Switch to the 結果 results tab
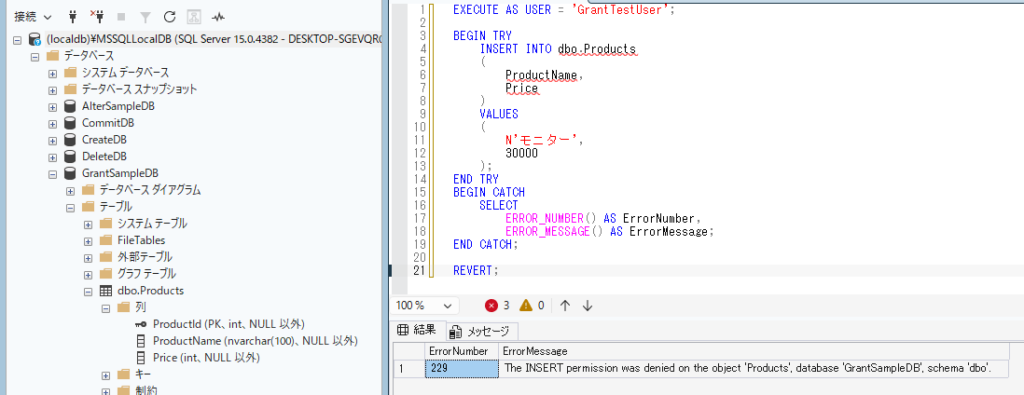 pos(417,330)
